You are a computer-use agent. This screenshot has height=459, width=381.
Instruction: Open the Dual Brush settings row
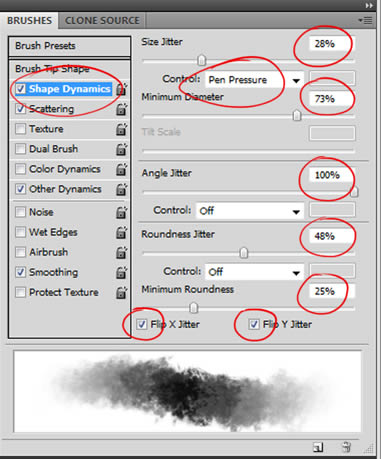point(69,149)
